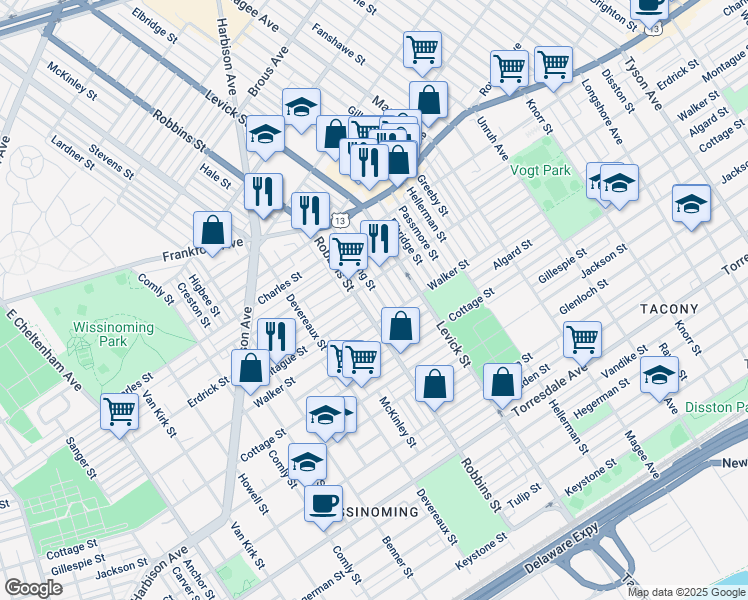
Task: Select school marker above the cafe marker
Action: (307, 463)
